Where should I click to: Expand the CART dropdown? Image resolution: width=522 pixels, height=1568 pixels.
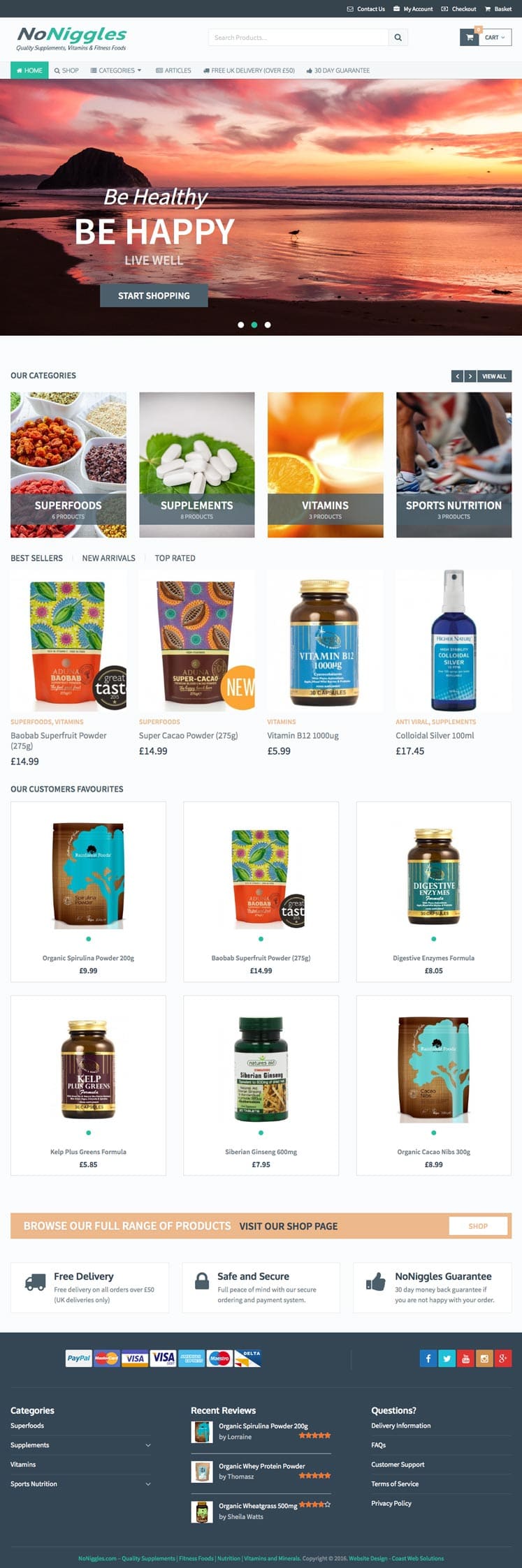click(495, 38)
